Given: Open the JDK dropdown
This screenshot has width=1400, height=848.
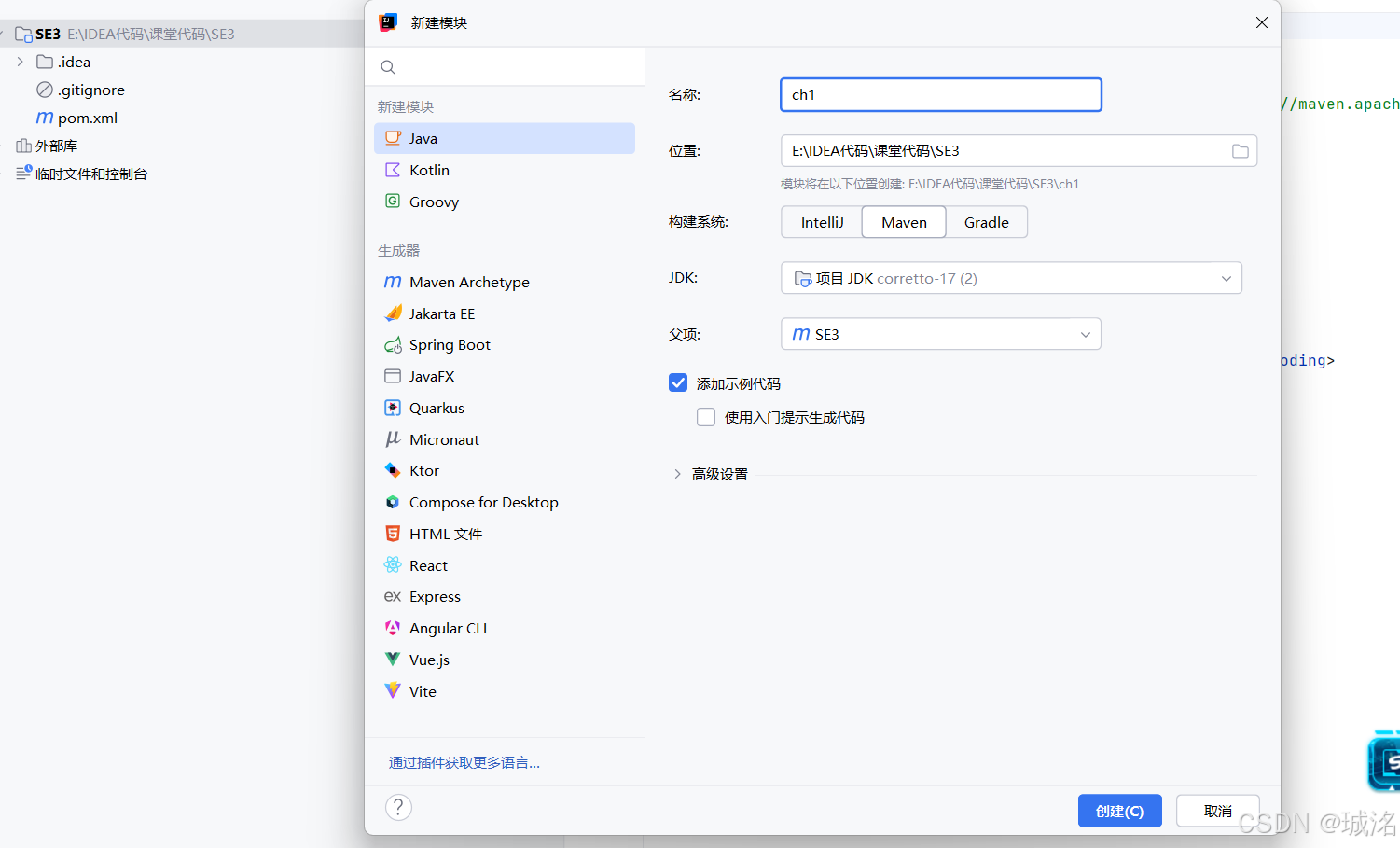Looking at the screenshot, I should (1011, 278).
